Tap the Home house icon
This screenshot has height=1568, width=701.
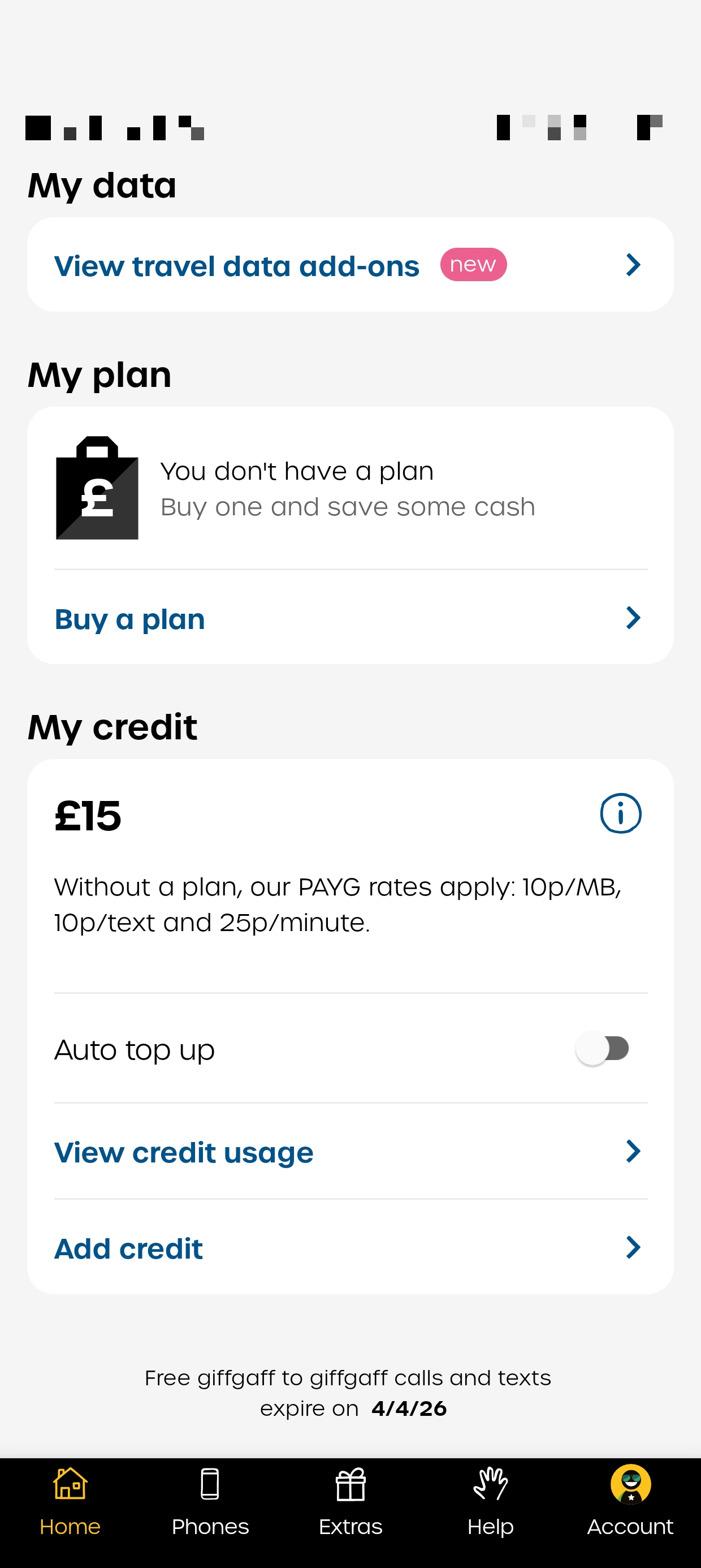click(x=70, y=1484)
